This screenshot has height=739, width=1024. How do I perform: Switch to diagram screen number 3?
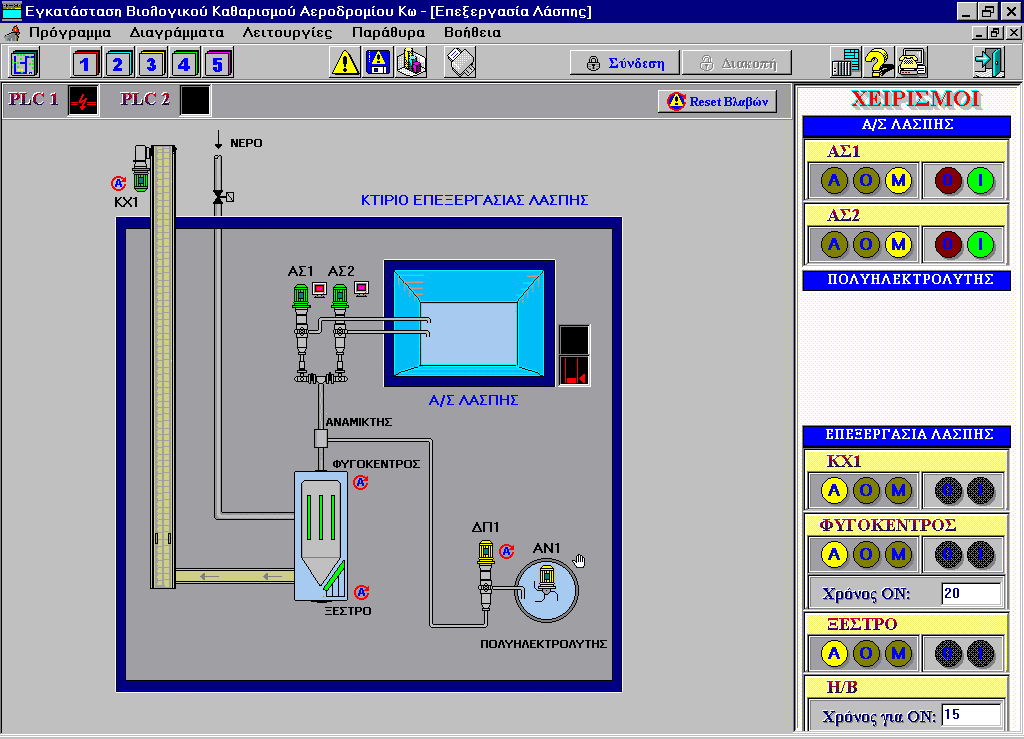[x=151, y=64]
